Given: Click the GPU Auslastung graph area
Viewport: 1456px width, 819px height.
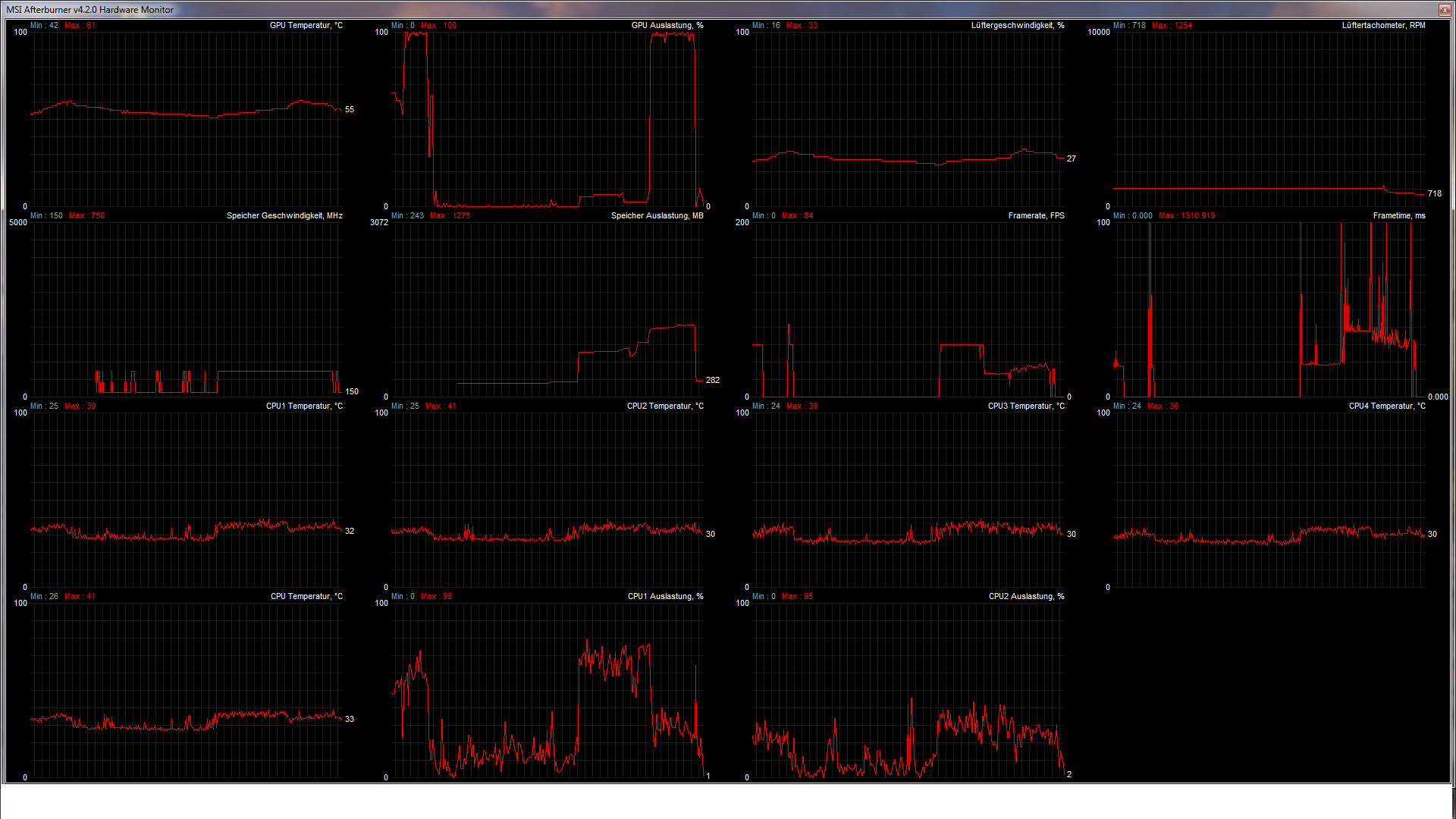Looking at the screenshot, I should (x=547, y=119).
